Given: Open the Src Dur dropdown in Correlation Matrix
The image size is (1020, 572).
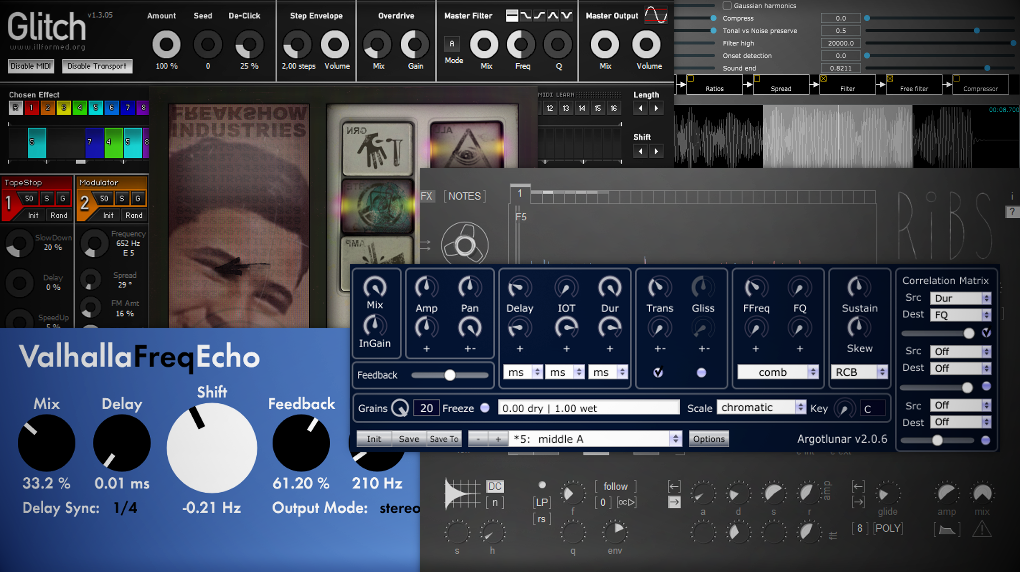Looking at the screenshot, I should tap(960, 298).
